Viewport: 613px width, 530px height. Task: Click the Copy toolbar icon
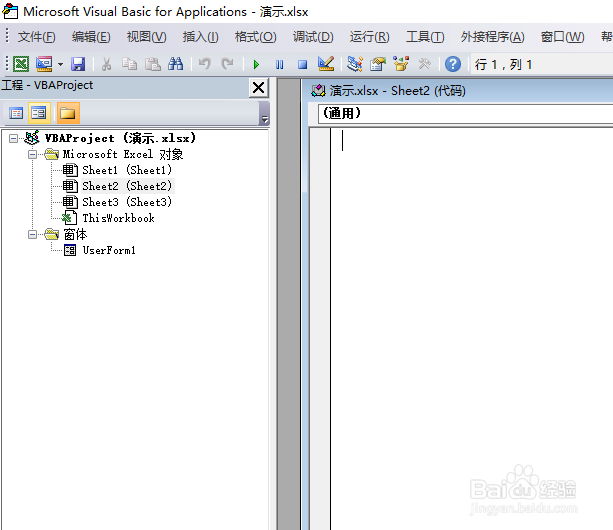tap(129, 64)
